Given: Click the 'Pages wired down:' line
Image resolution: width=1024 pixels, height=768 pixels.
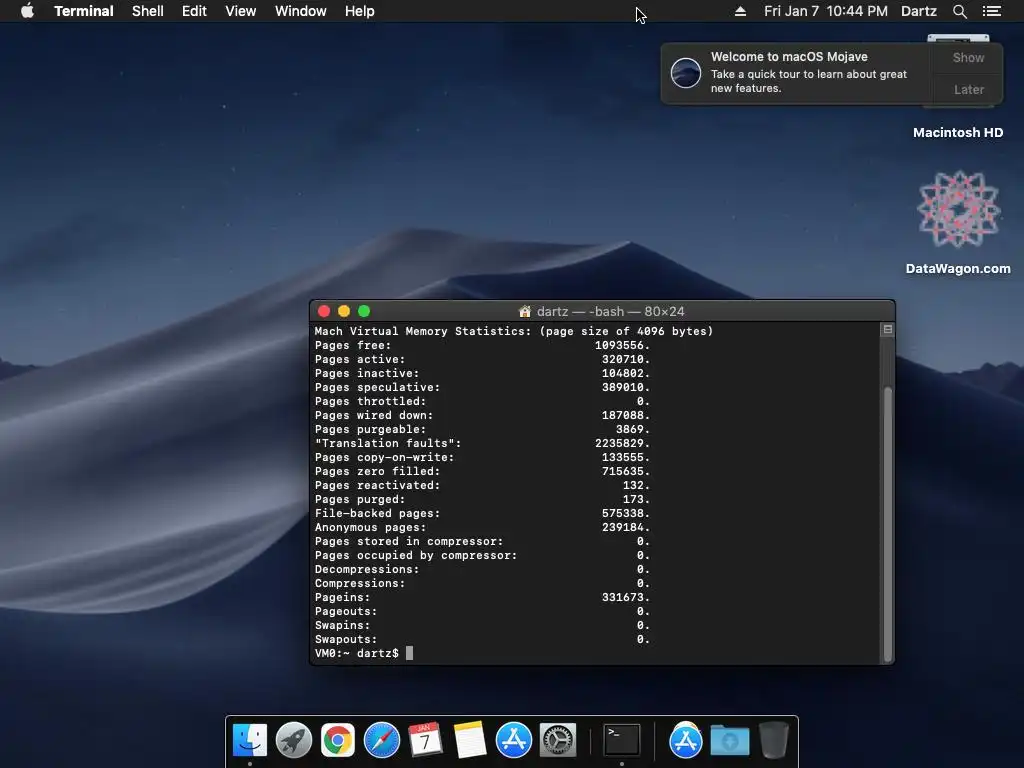Looking at the screenshot, I should [482, 415].
